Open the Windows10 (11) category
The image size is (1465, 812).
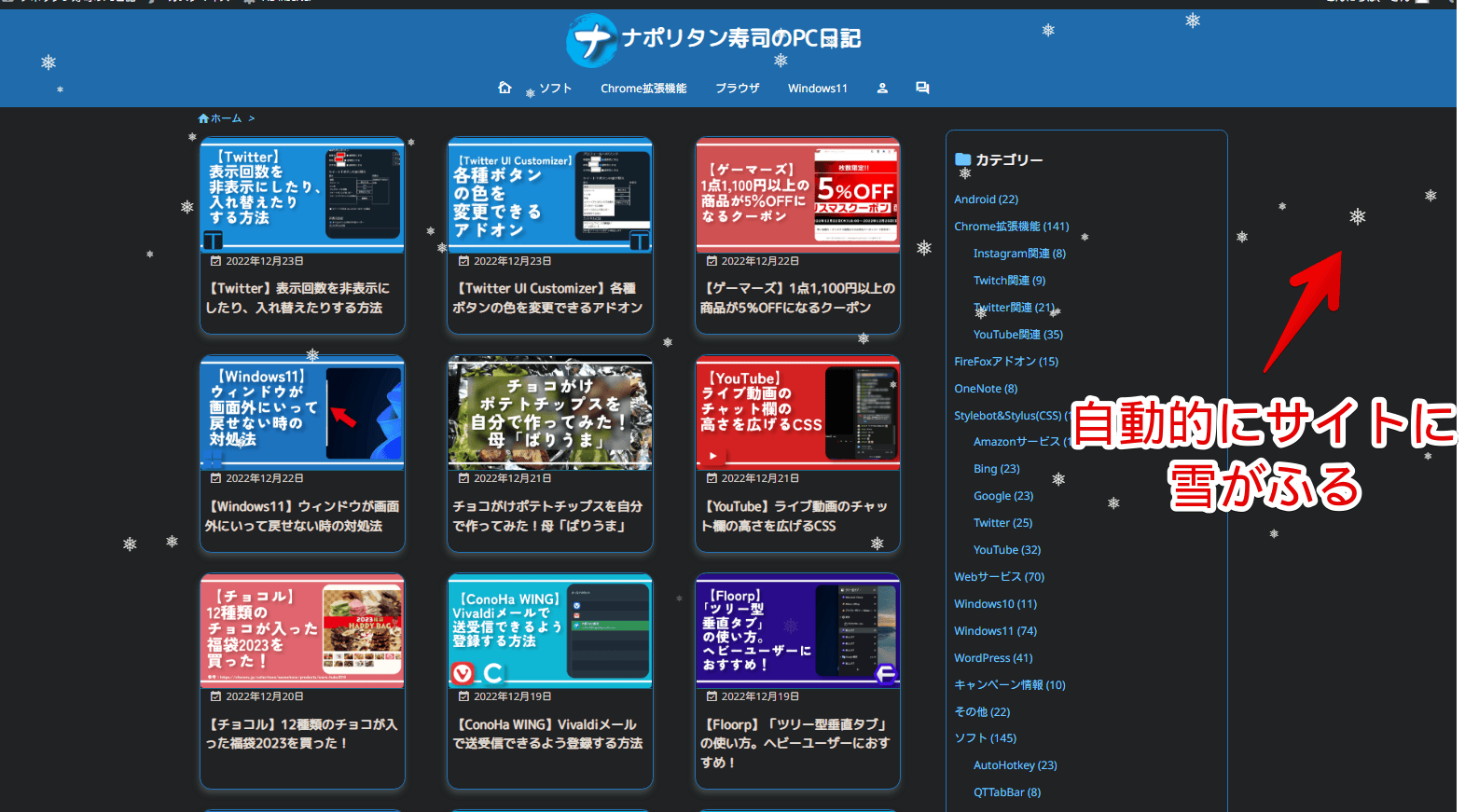coord(995,604)
